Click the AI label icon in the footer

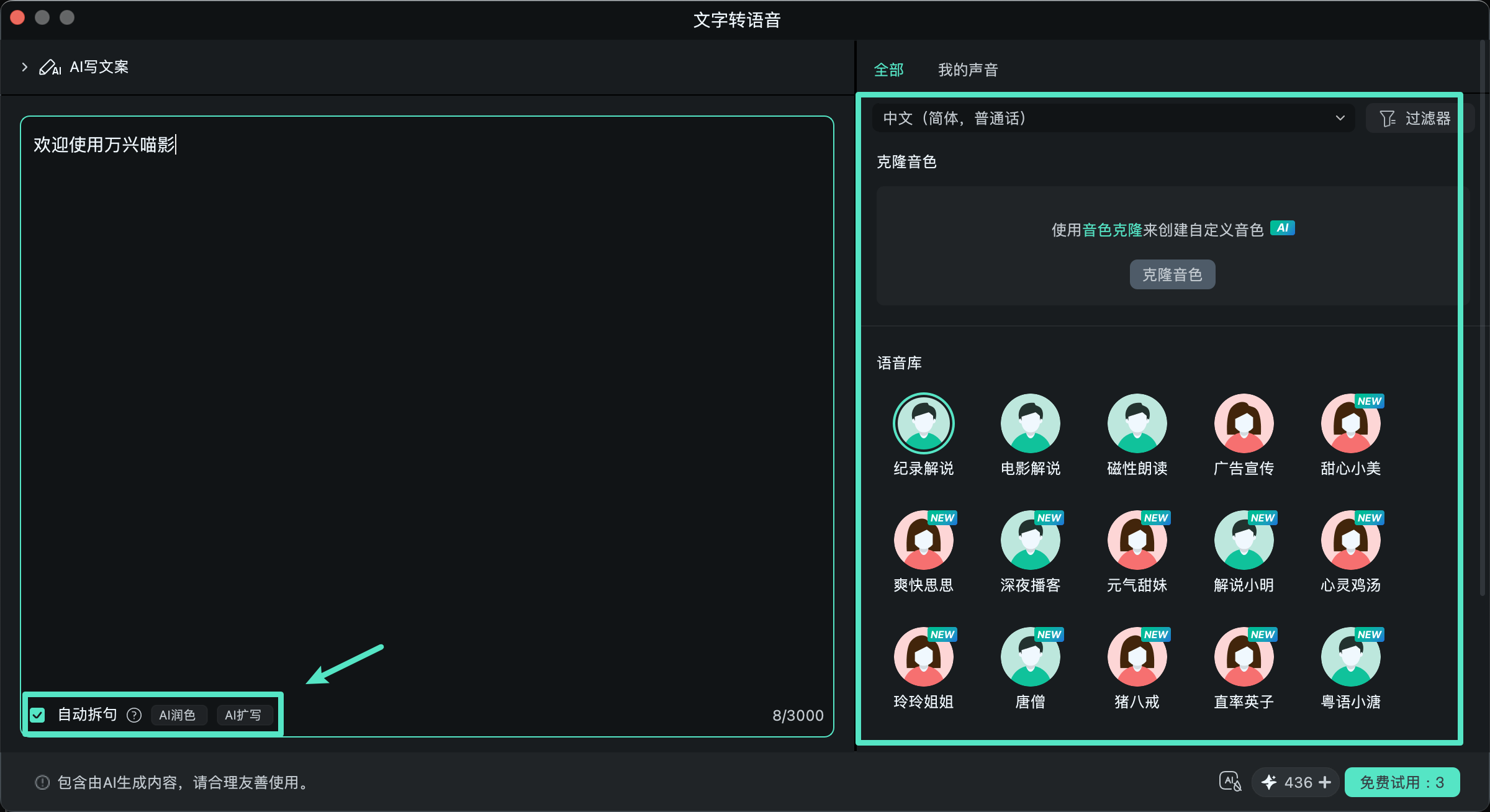point(1230,782)
